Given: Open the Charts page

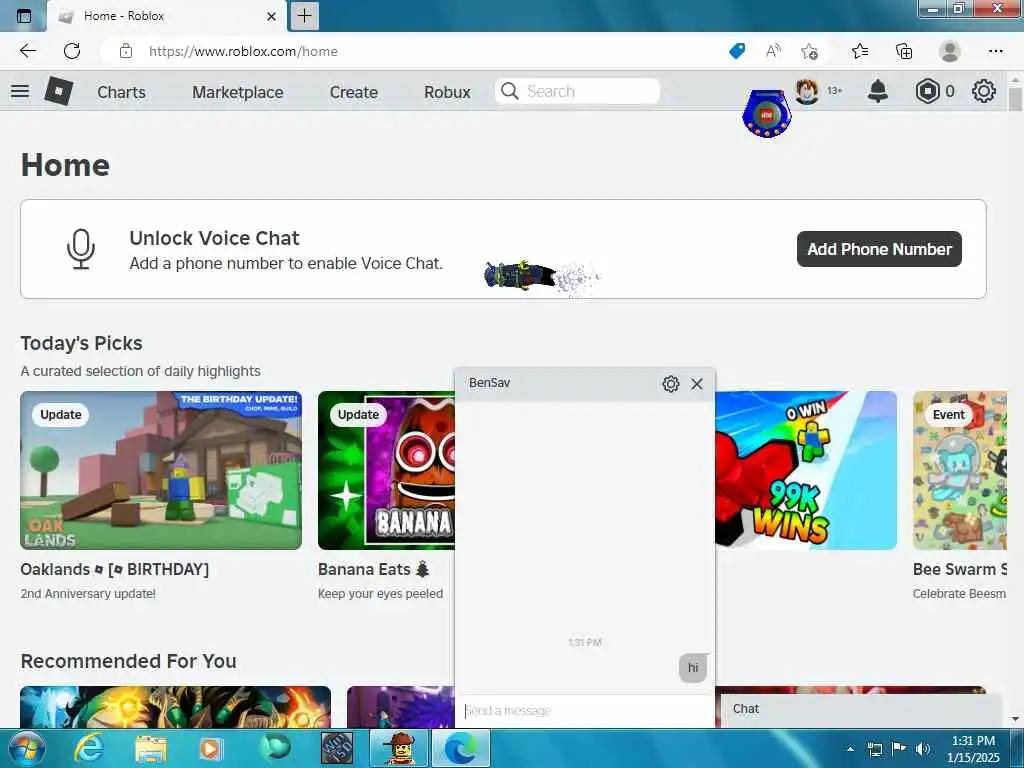Looking at the screenshot, I should coord(121,92).
